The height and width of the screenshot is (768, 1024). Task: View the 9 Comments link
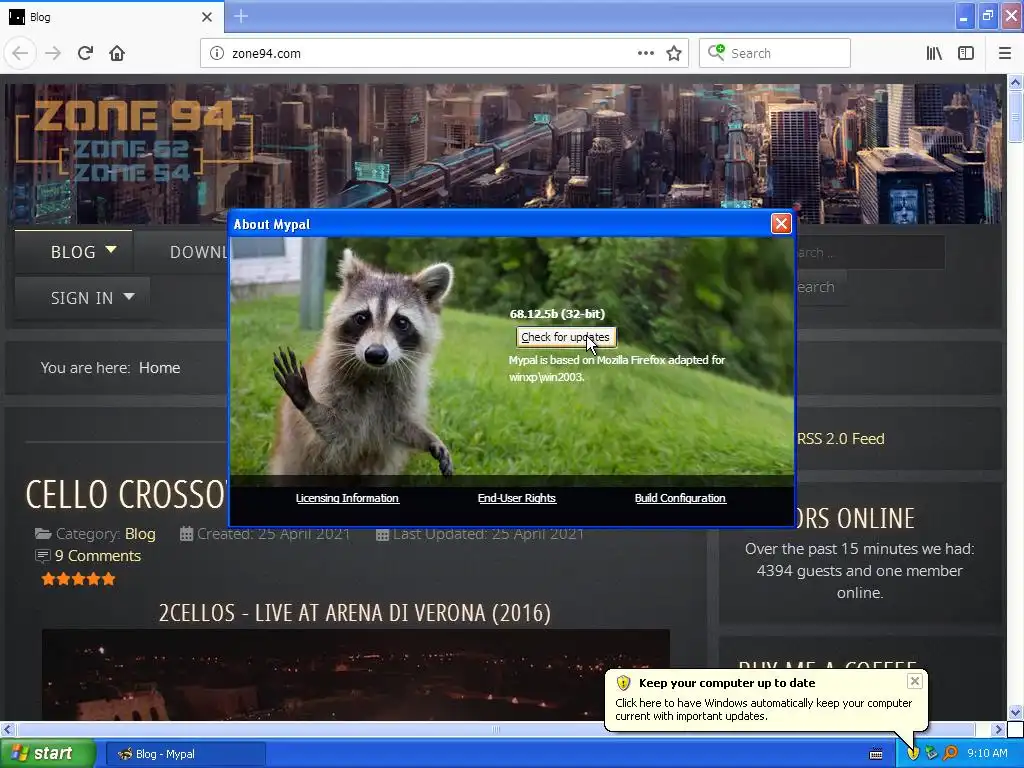click(x=97, y=556)
